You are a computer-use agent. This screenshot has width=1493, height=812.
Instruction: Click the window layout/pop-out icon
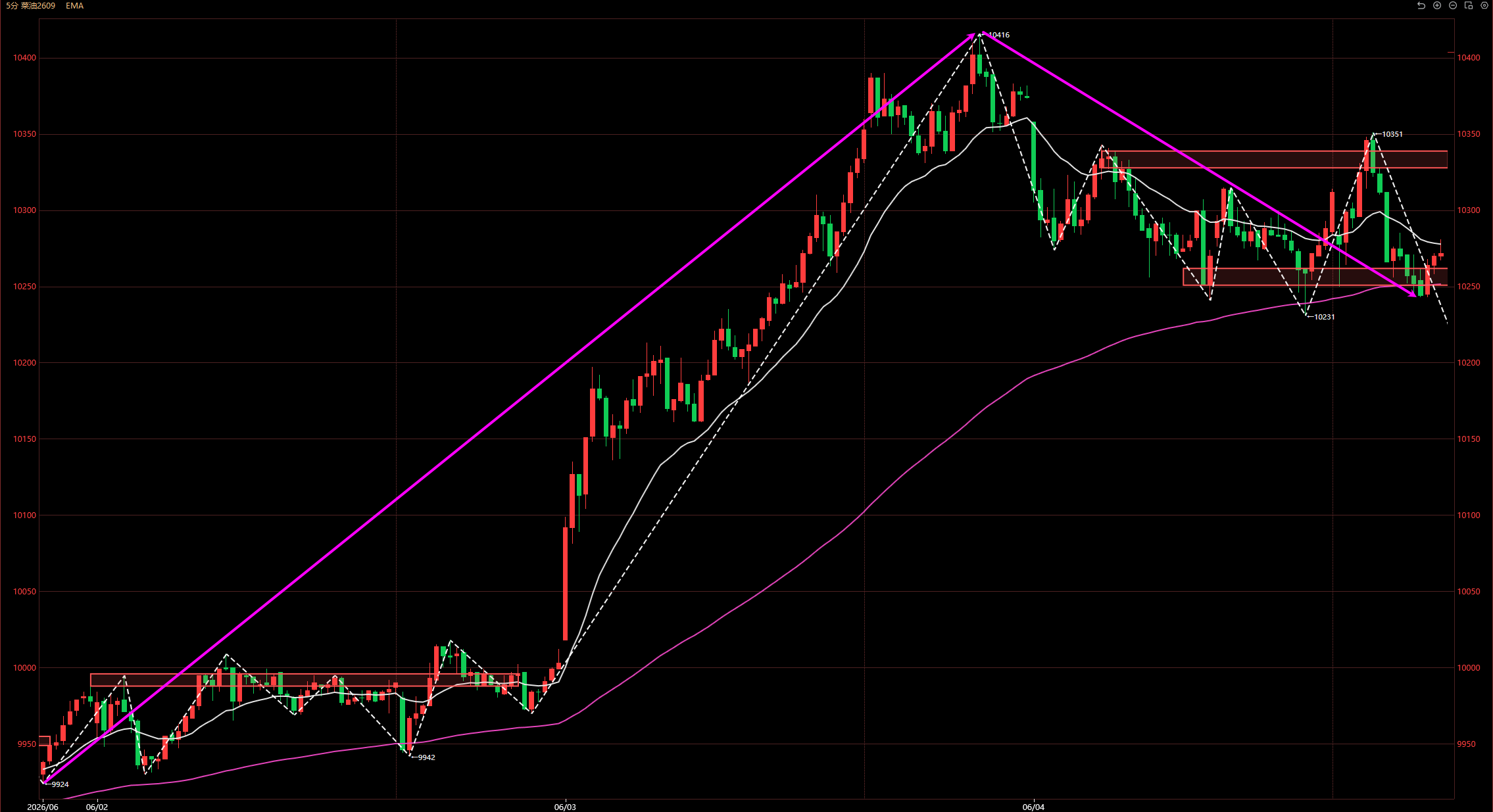(1469, 5)
